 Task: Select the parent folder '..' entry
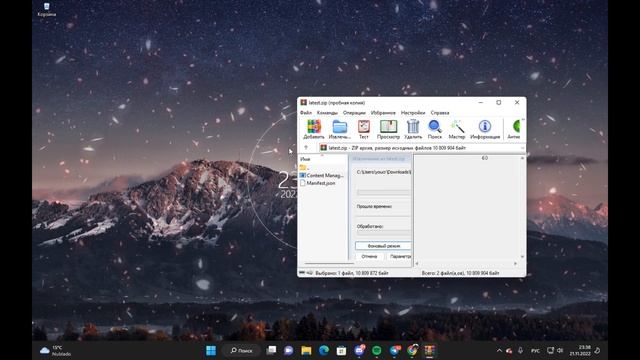305,167
